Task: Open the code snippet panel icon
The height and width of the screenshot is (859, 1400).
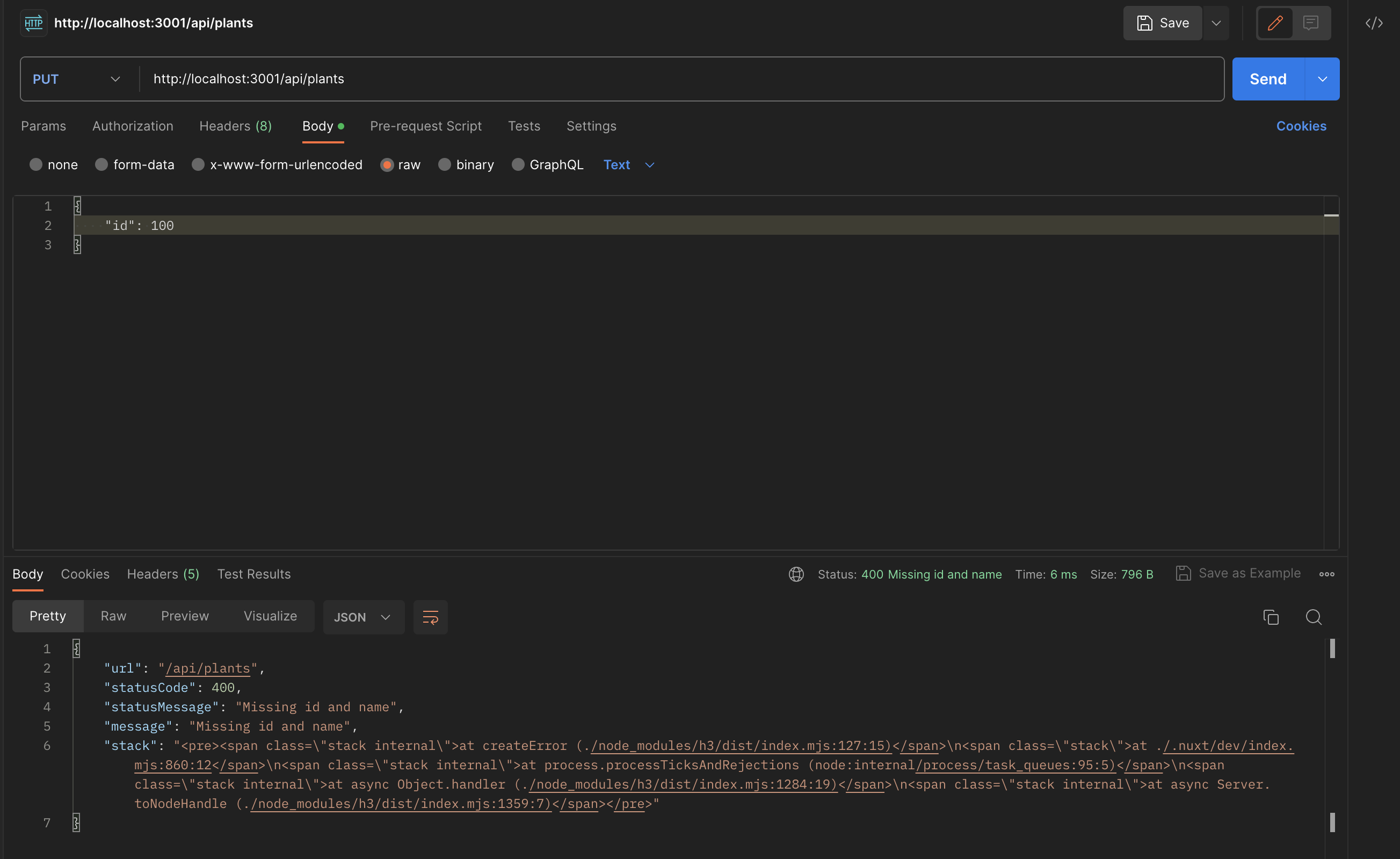Action: (1373, 23)
